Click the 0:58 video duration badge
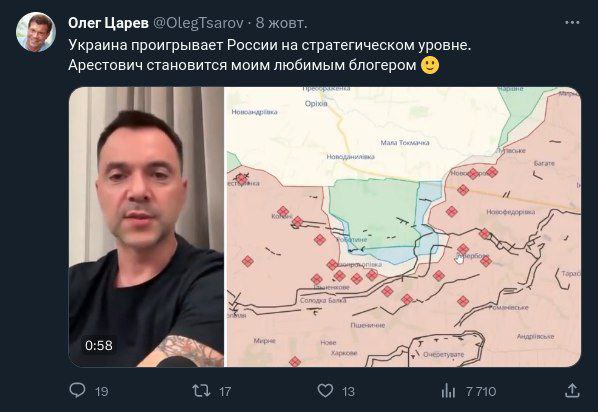This screenshot has height=412, width=598. (99, 346)
